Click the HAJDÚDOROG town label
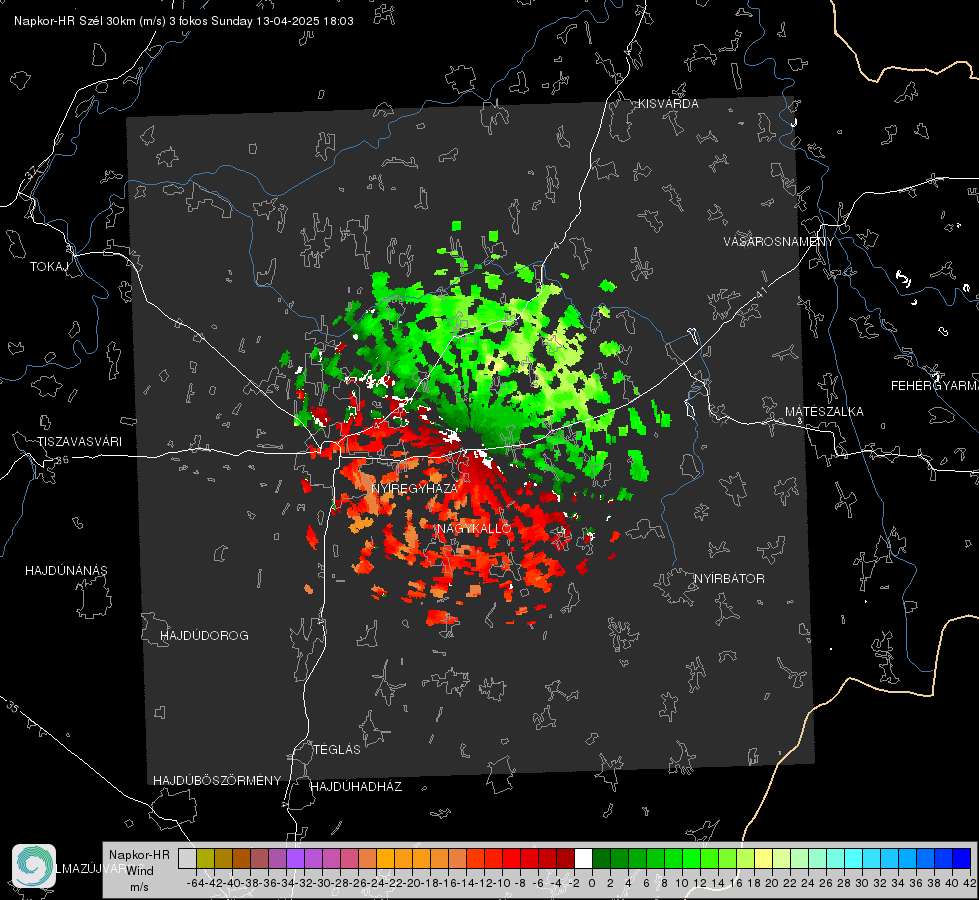This screenshot has height=900, width=979. [204, 636]
